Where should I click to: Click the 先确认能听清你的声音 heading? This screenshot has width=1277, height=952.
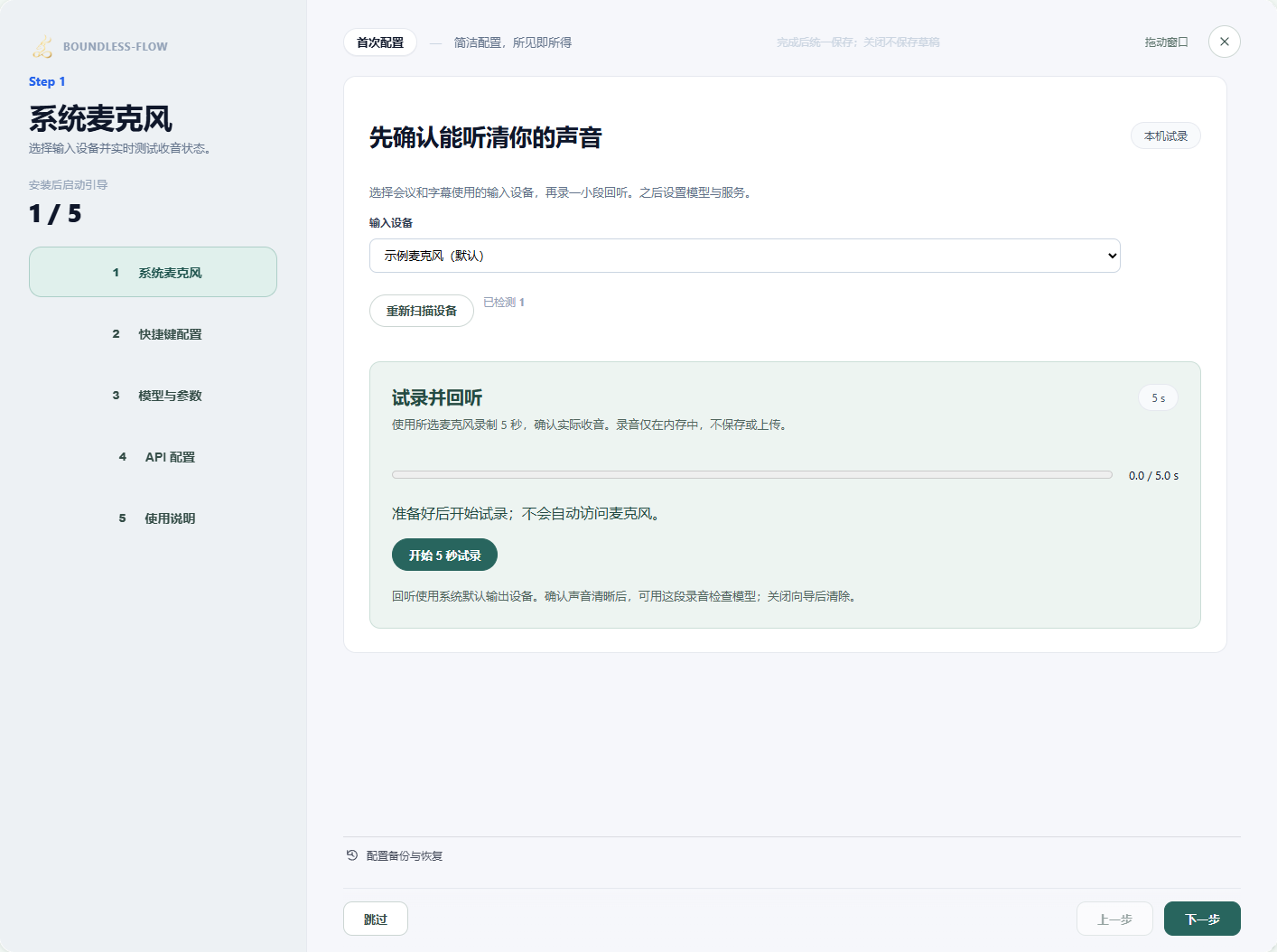click(486, 137)
